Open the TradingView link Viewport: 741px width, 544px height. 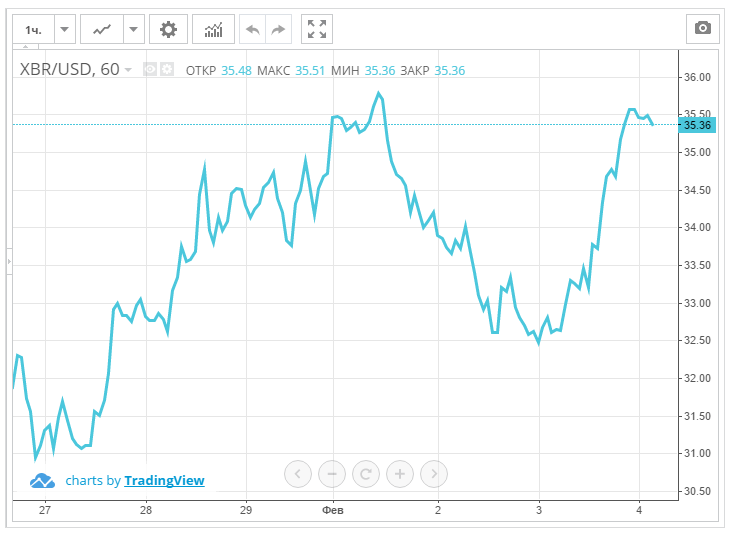pos(164,481)
